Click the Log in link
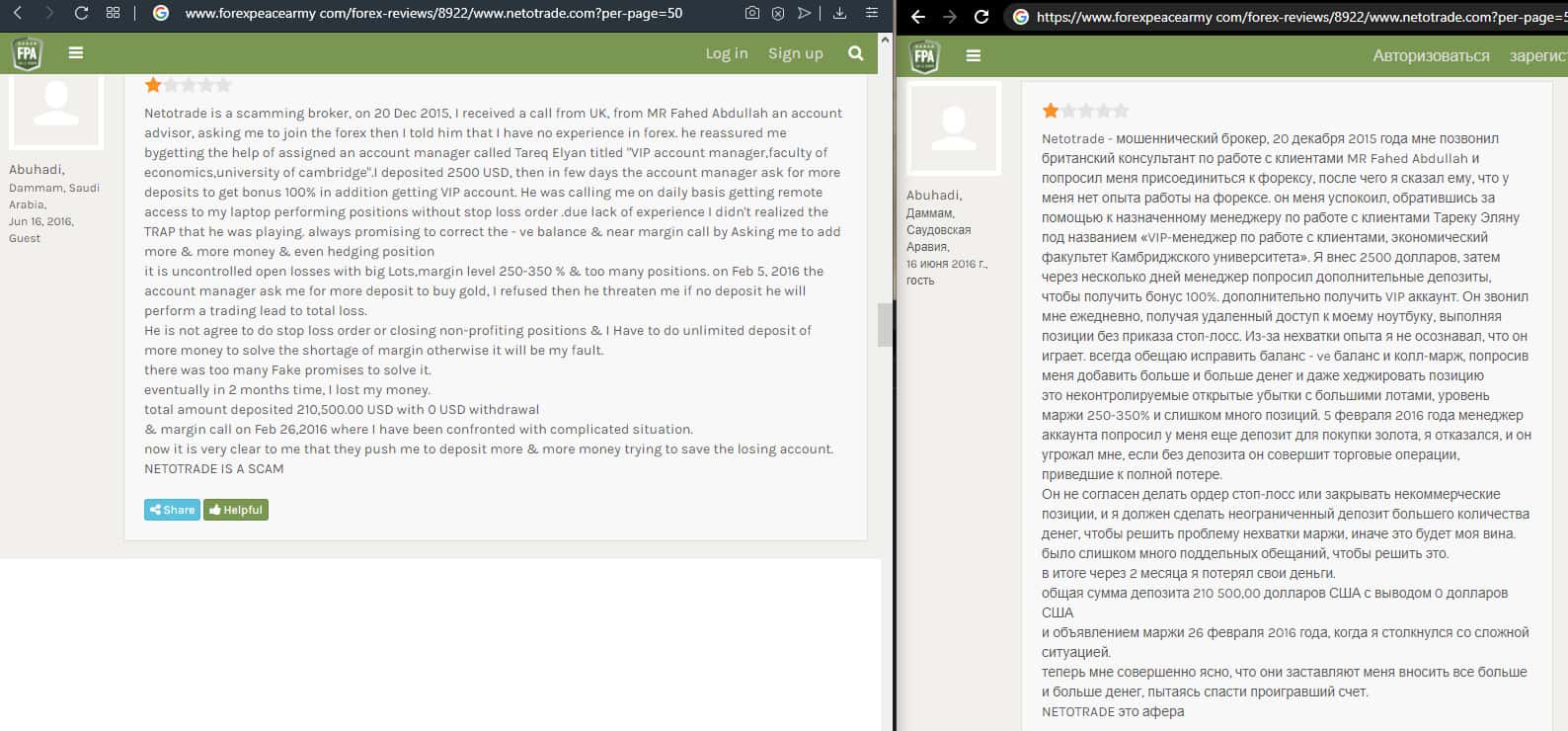1568x731 pixels. [x=727, y=53]
